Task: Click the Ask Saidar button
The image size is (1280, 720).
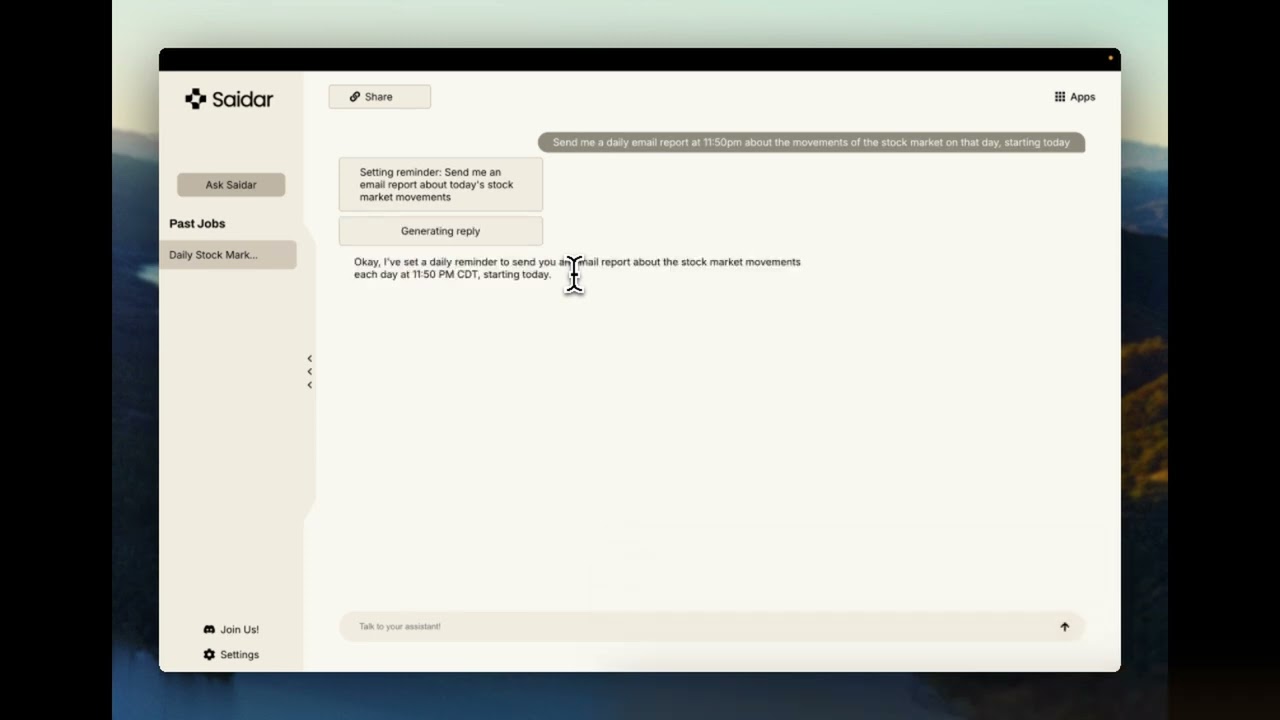Action: pyautogui.click(x=231, y=185)
